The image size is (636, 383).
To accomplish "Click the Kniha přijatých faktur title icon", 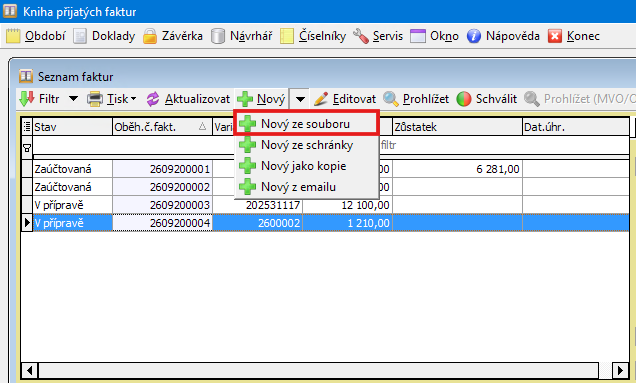I will click(10, 11).
